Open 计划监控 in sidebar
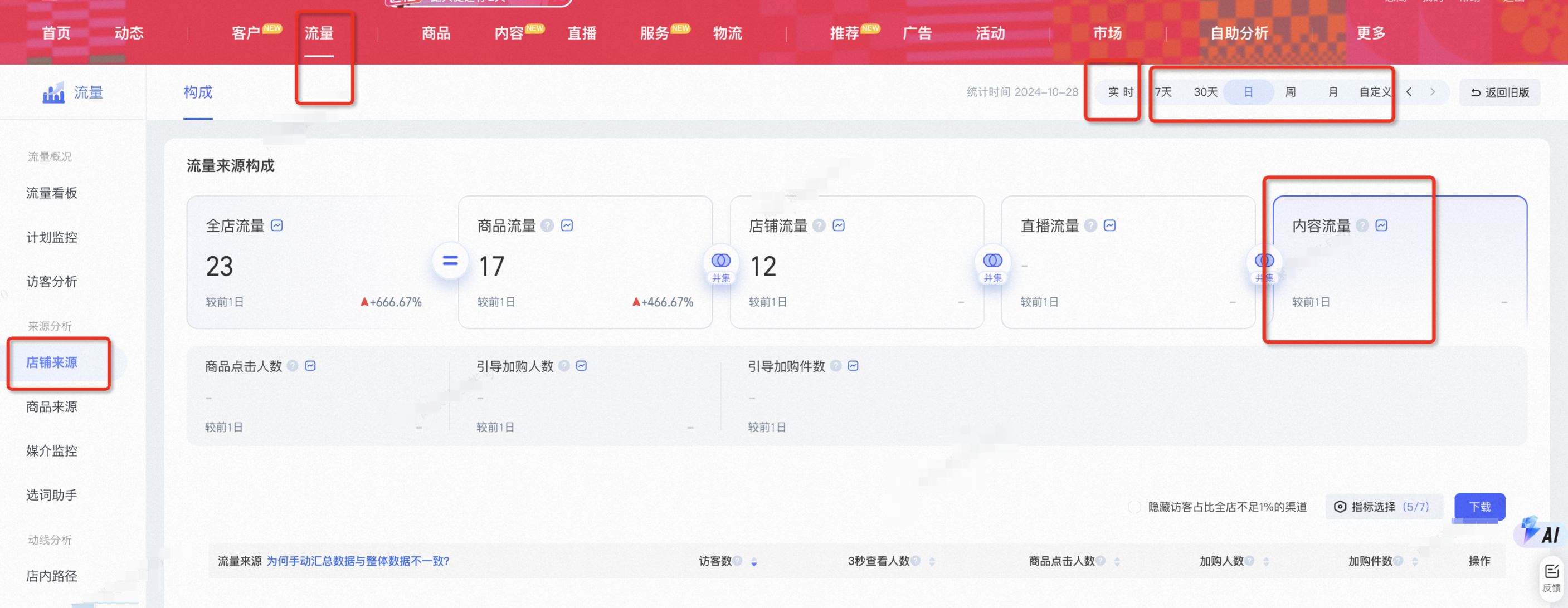Image resolution: width=1568 pixels, height=608 pixels. pyautogui.click(x=52, y=237)
